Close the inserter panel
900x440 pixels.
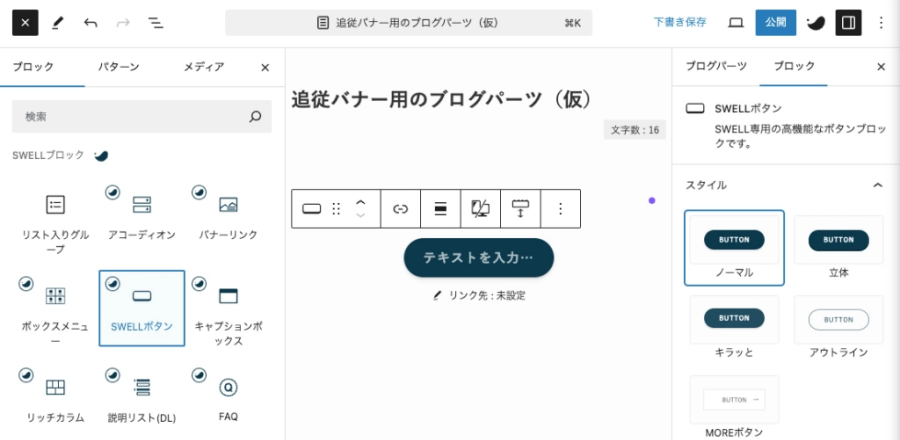click(265, 68)
